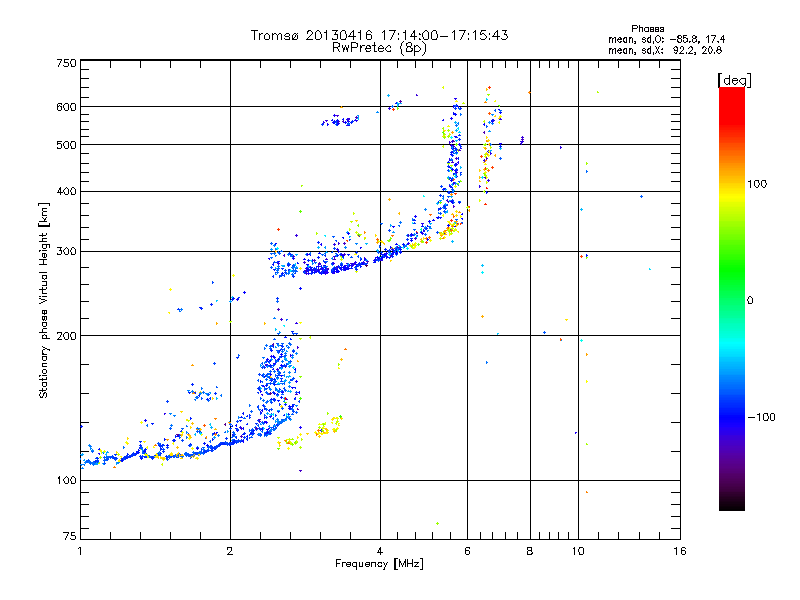Click the x-axis tick label '16'
This screenshot has height=600, width=800.
point(680,551)
